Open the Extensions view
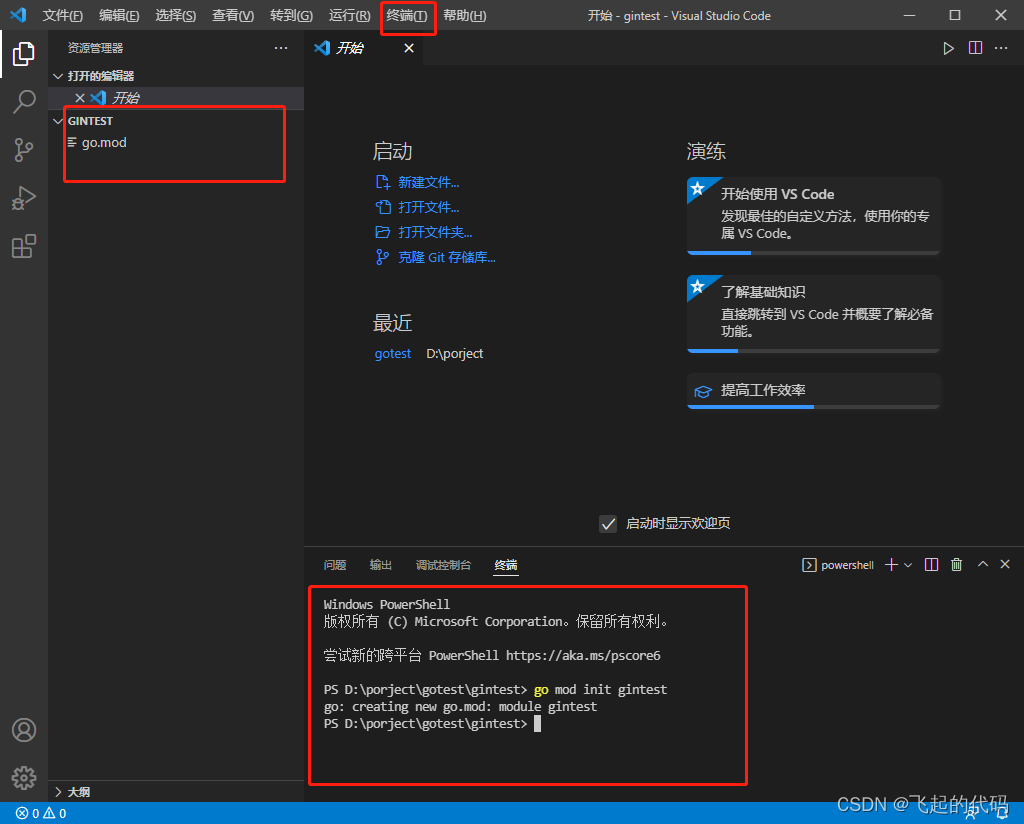 point(24,246)
